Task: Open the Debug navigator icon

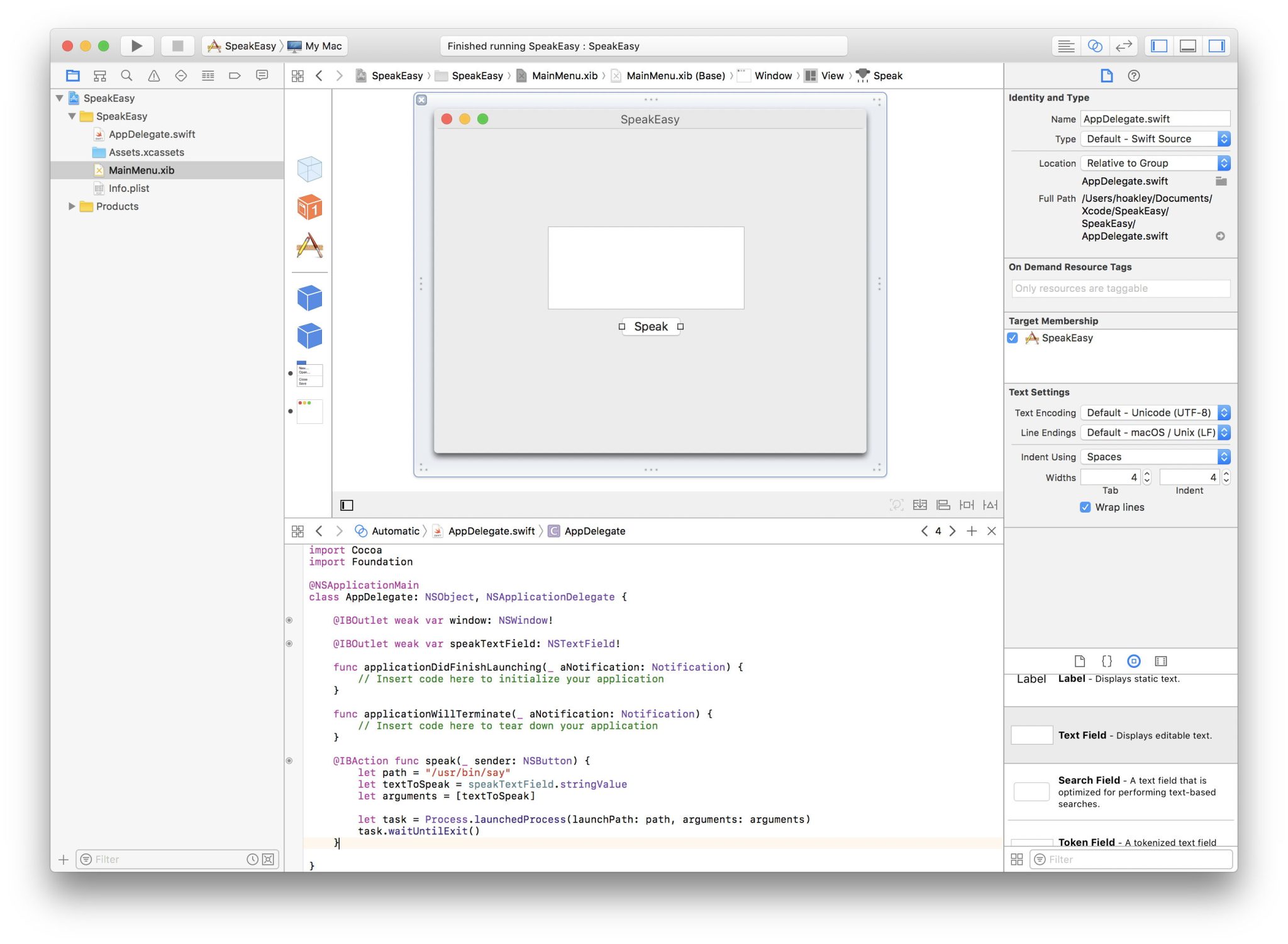Action: (208, 76)
